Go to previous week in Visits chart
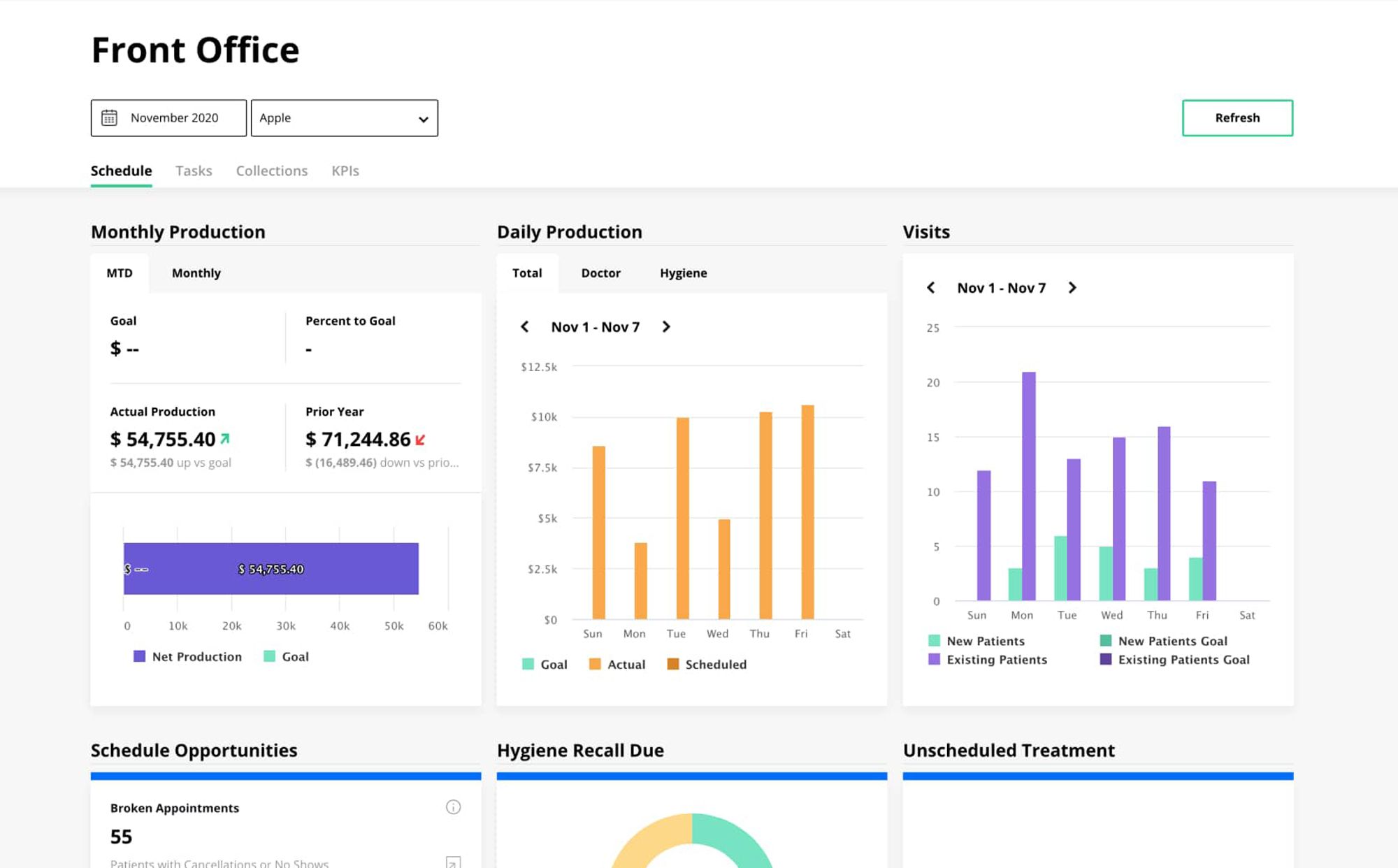Image resolution: width=1398 pixels, height=868 pixels. click(931, 288)
